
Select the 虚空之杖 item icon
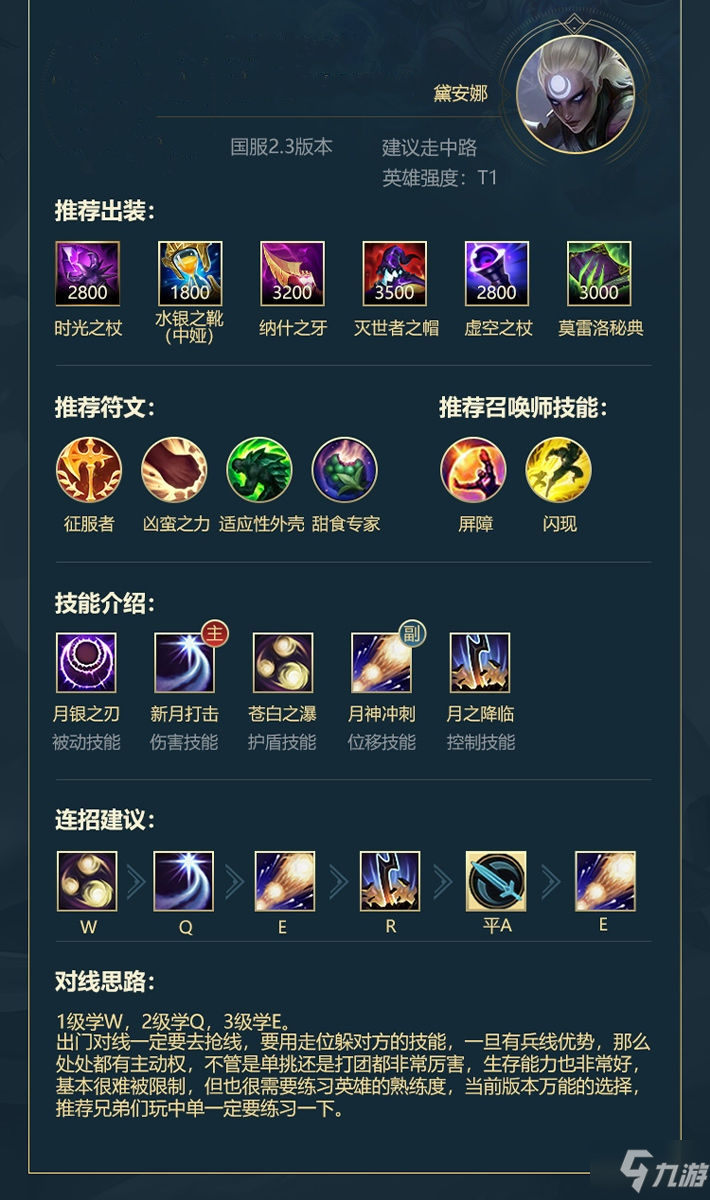point(496,273)
